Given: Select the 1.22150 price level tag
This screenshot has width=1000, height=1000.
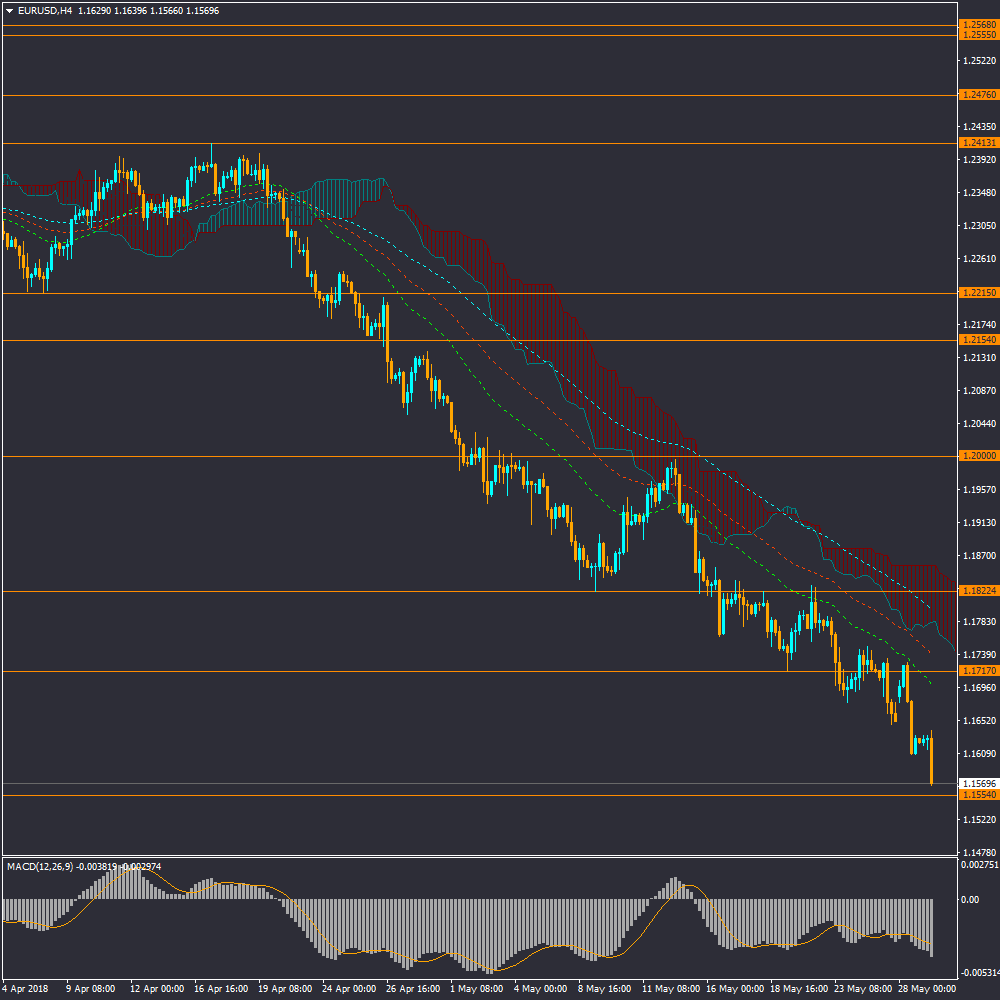Looking at the screenshot, I should point(978,293).
